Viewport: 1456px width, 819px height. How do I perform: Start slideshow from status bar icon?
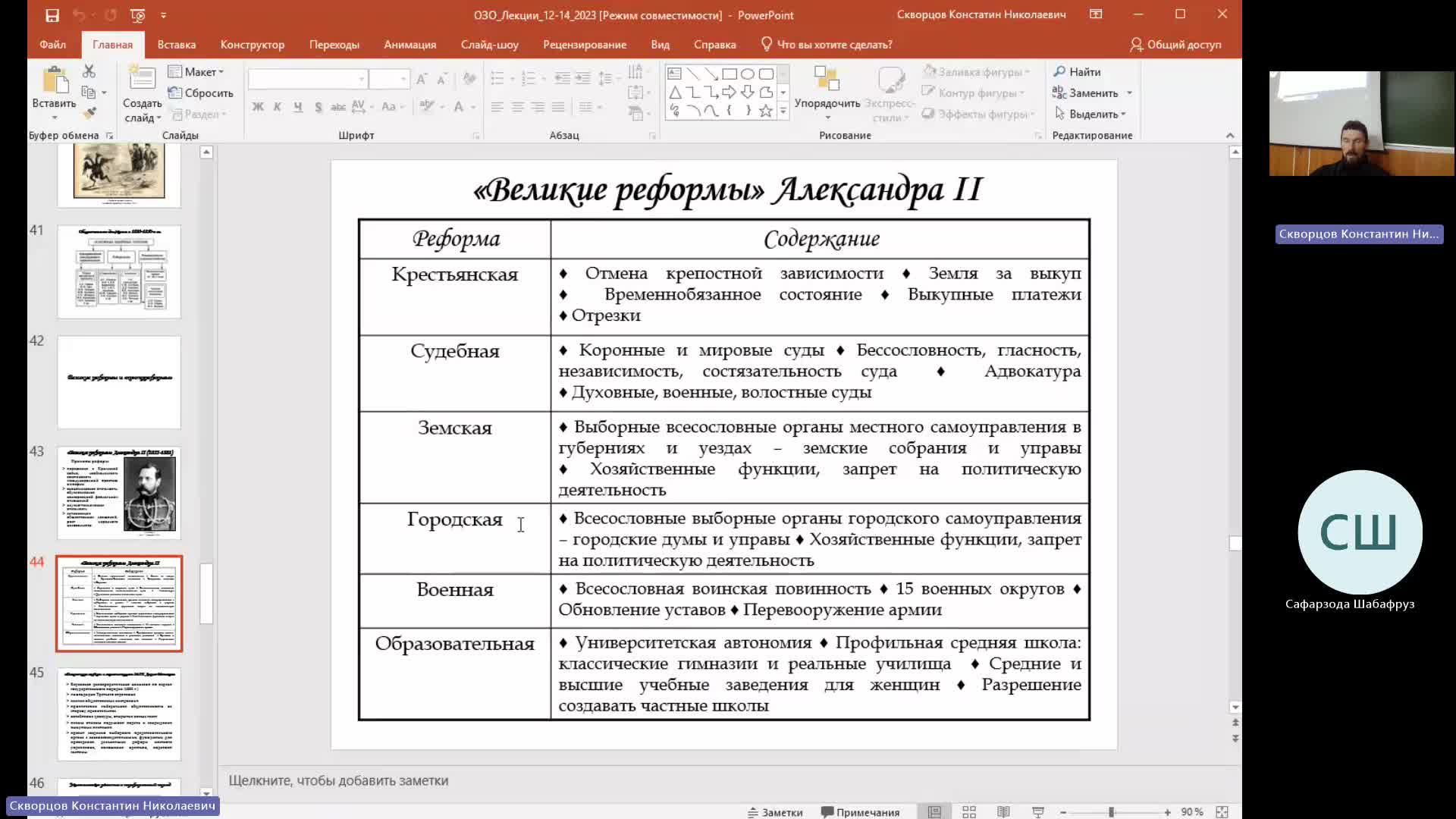coord(1038,811)
